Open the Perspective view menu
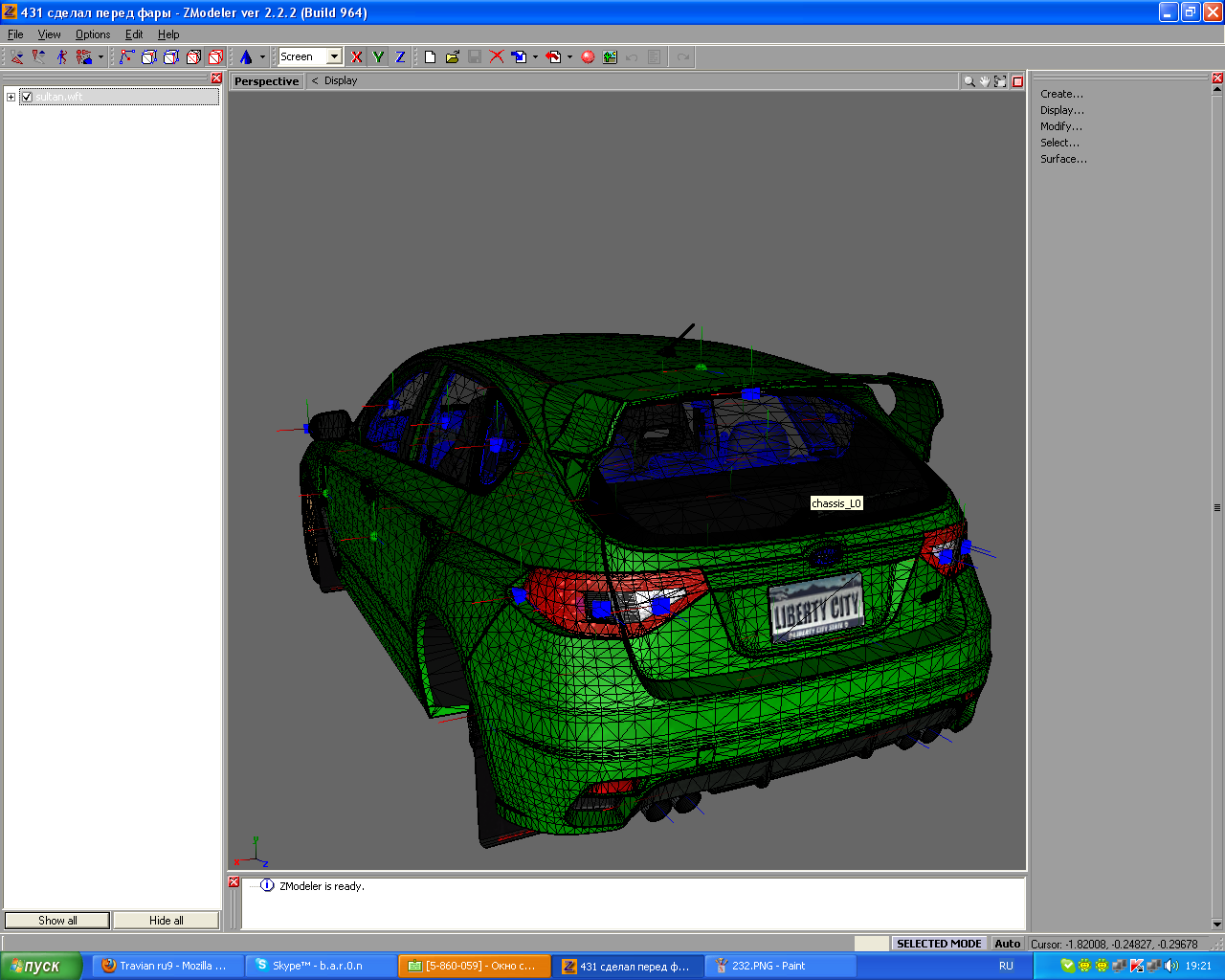1225x980 pixels. tap(266, 81)
